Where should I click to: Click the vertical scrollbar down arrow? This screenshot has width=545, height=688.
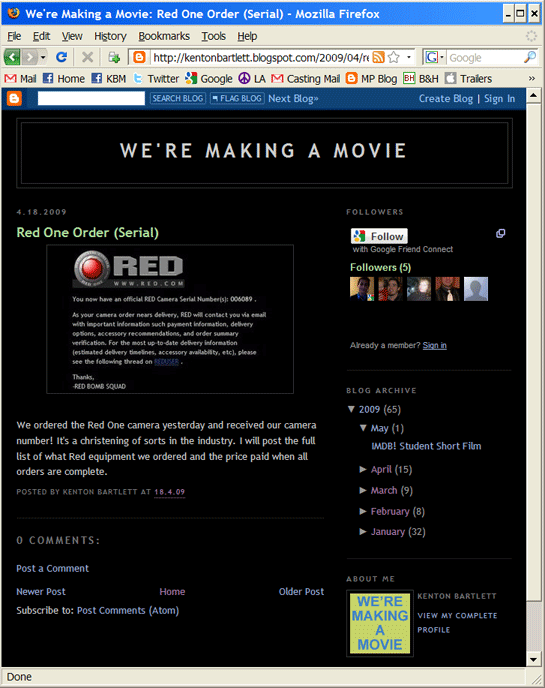534,659
